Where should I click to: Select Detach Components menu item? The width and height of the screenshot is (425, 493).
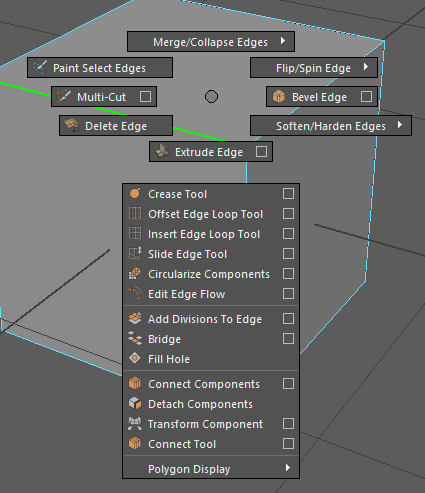[211, 404]
